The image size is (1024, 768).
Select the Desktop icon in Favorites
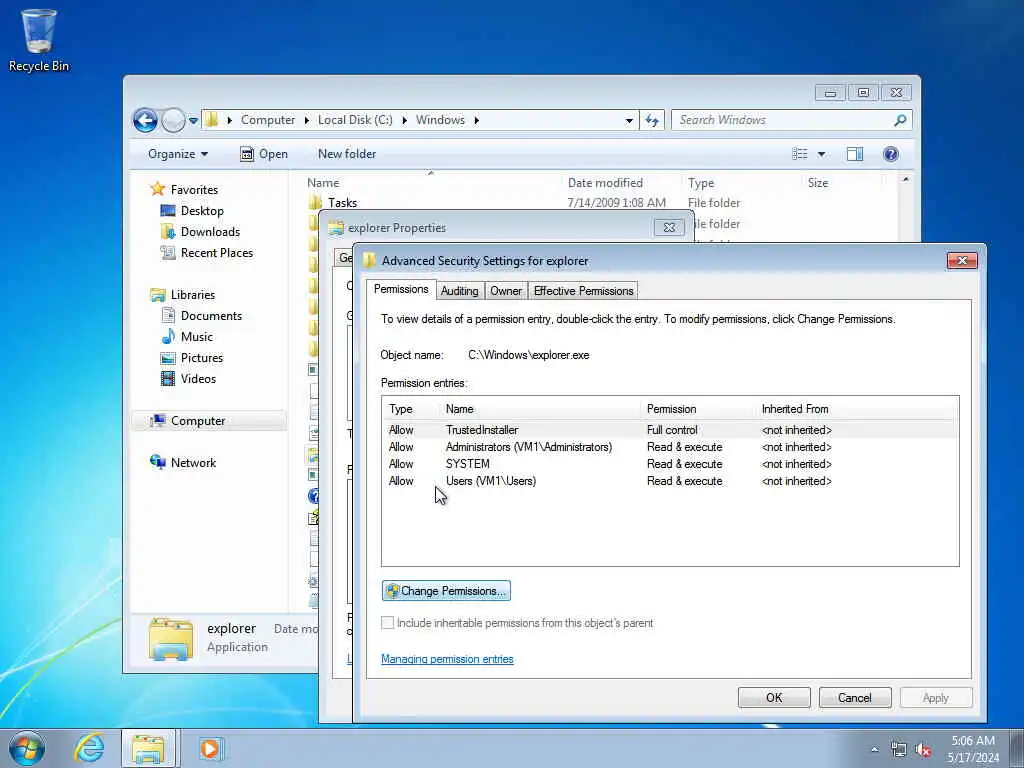(168, 211)
